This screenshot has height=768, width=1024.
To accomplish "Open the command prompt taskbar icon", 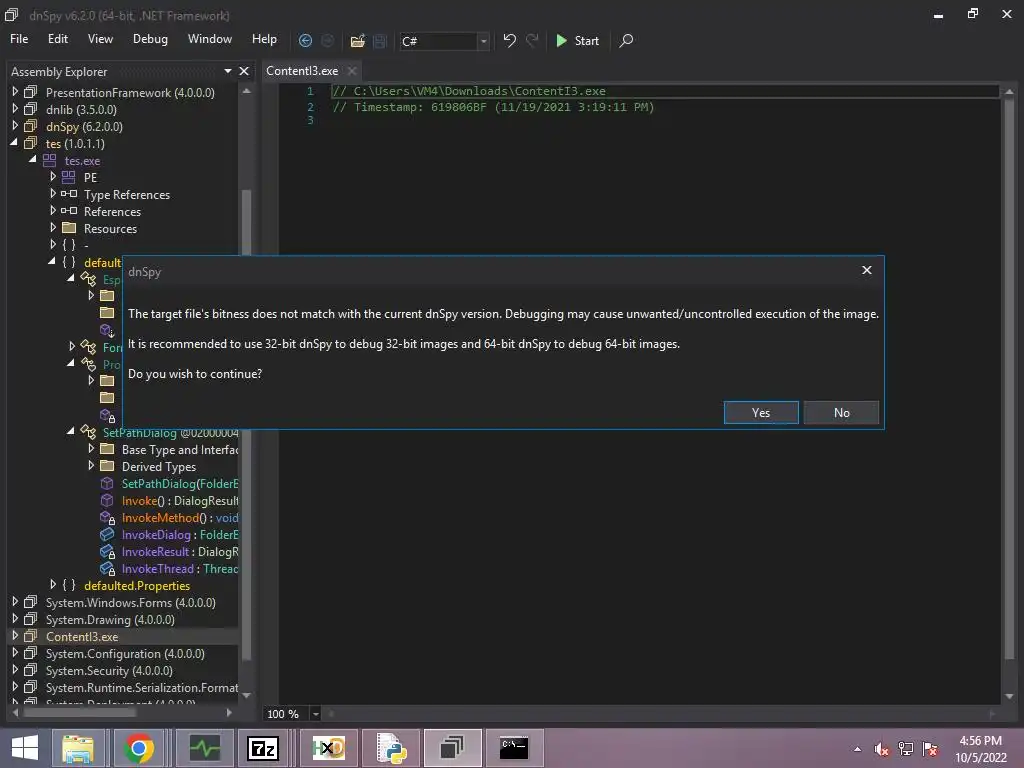I will point(515,748).
